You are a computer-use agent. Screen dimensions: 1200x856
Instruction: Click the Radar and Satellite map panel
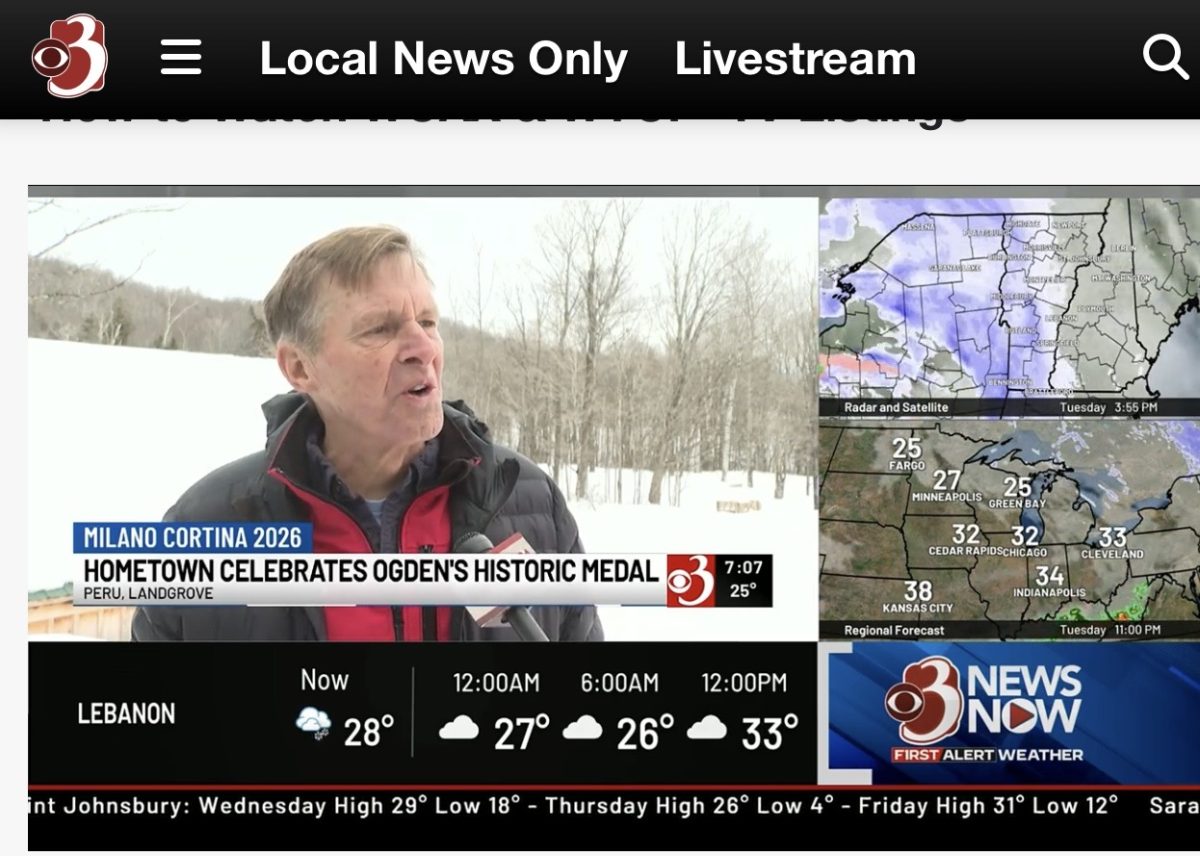coord(1009,307)
